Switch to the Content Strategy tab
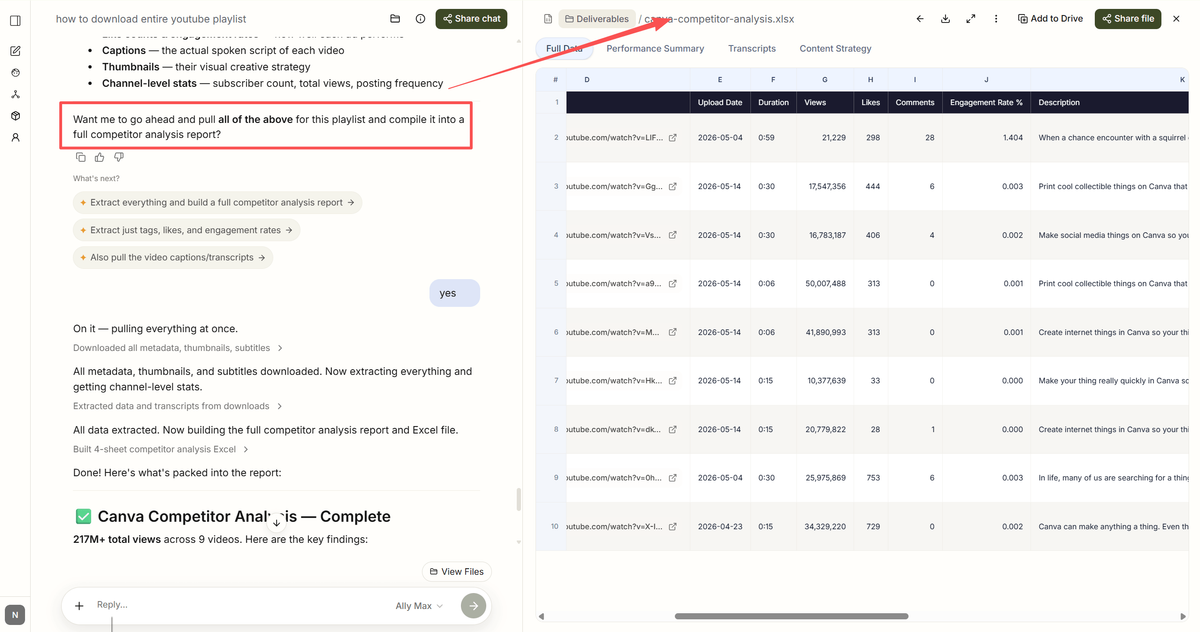This screenshot has width=1200, height=632. 835,48
